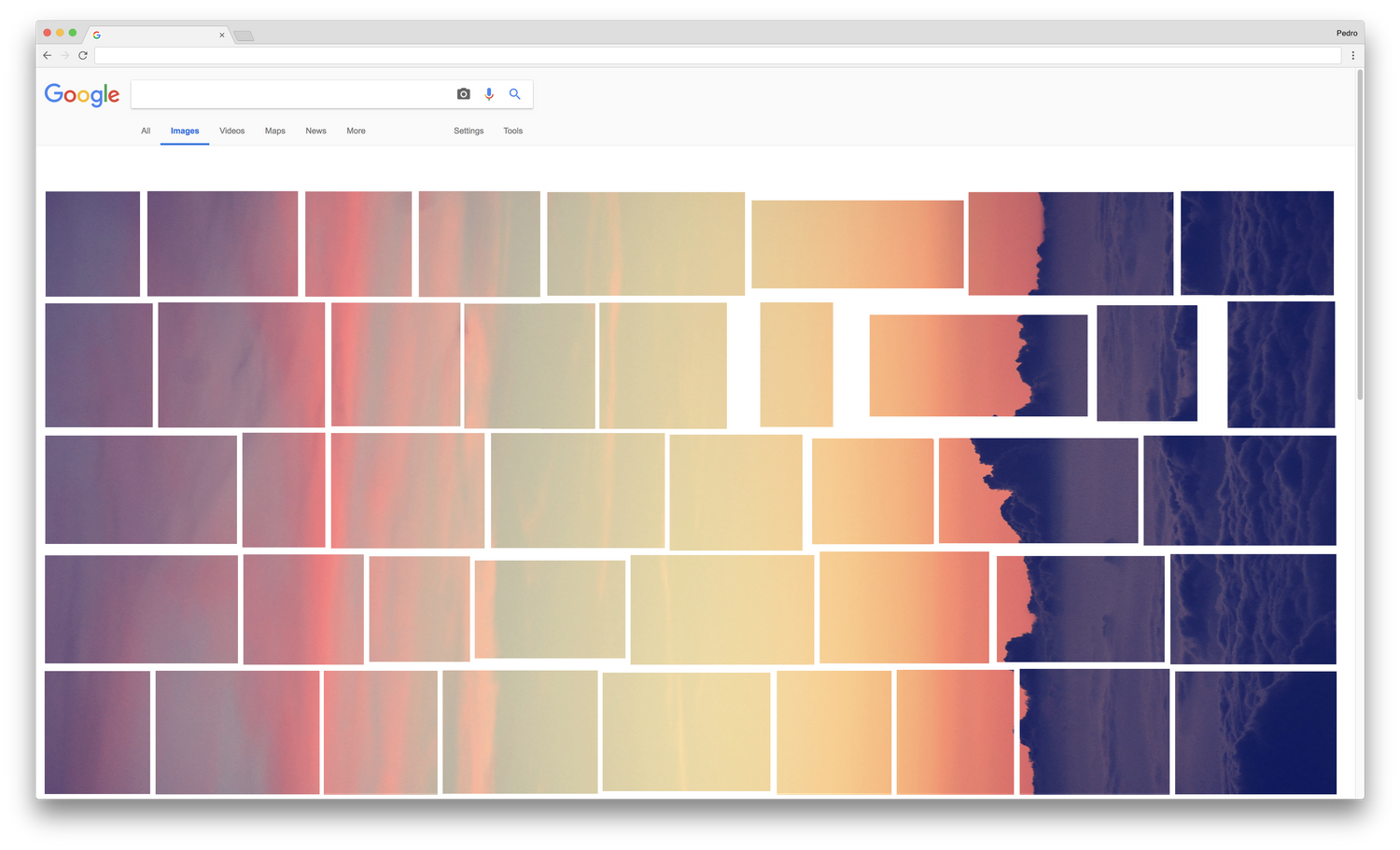The image size is (1400, 850).
Task: Select the red window close button
Action: (x=47, y=33)
